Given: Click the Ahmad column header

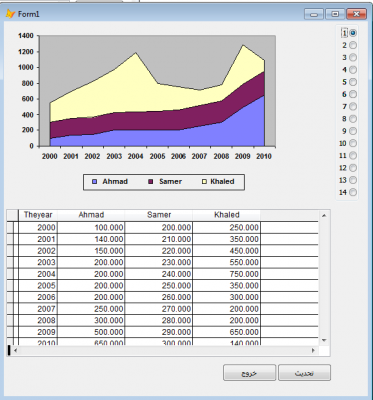Looking at the screenshot, I should pyautogui.click(x=91, y=215).
